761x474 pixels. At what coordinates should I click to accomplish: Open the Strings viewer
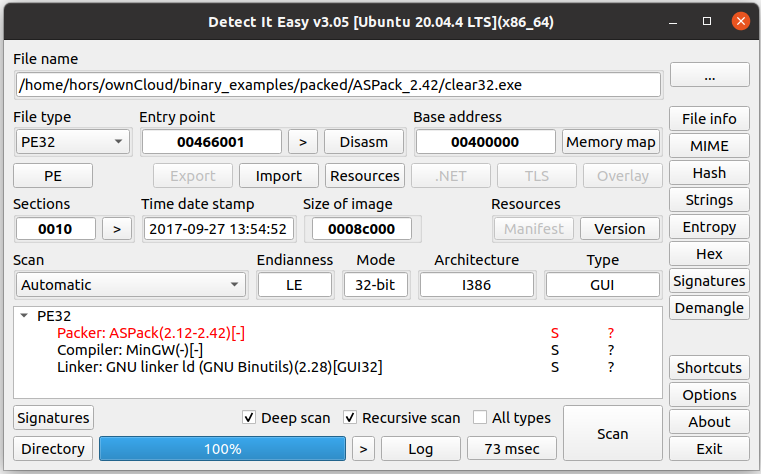[709, 200]
